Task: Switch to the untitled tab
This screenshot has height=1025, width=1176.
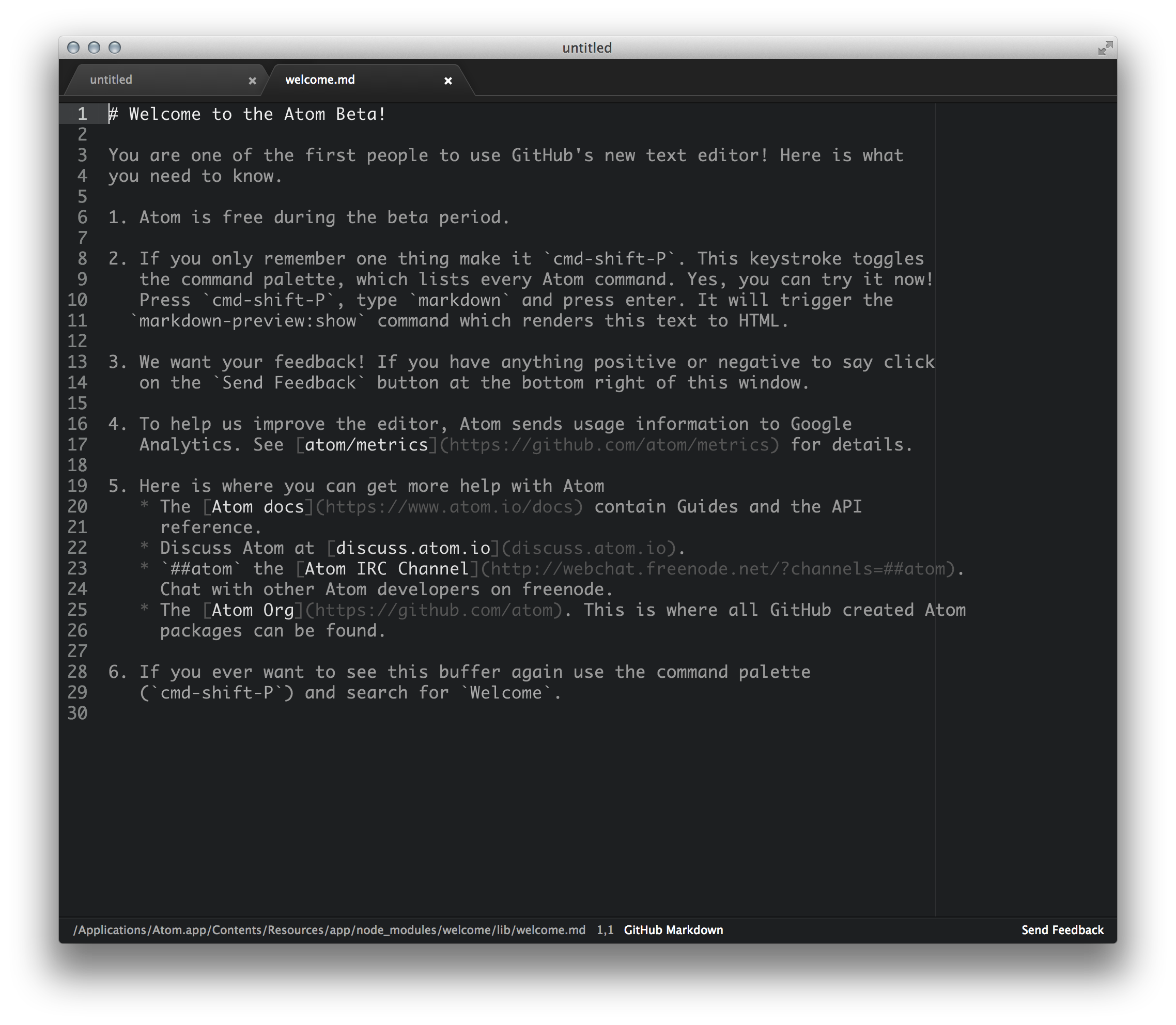Action: pos(163,80)
